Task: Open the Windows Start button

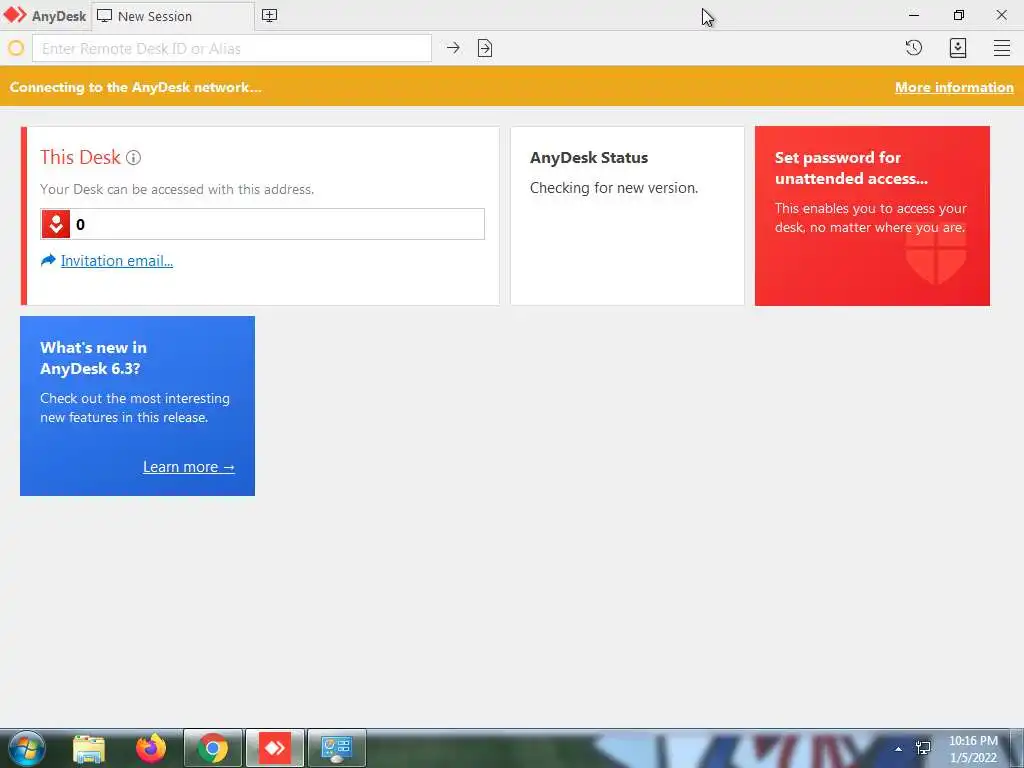Action: pos(27,748)
